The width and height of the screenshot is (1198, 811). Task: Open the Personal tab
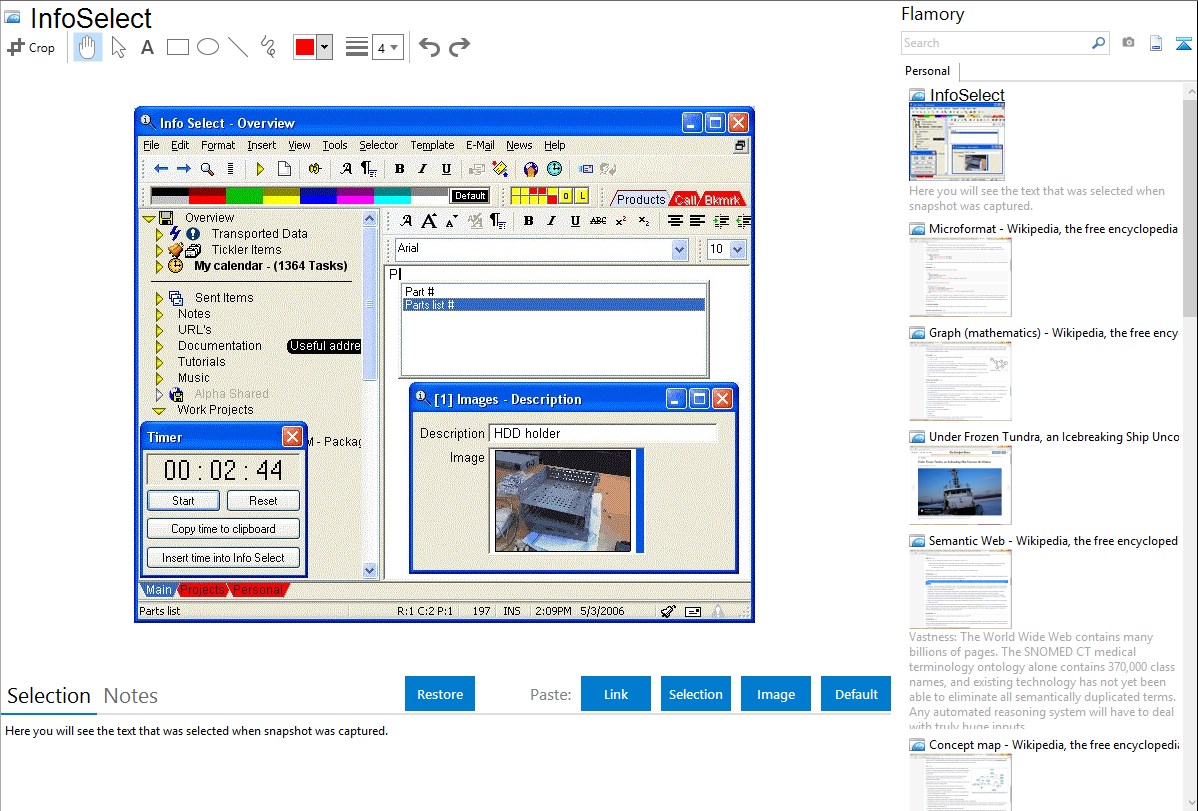(x=927, y=71)
